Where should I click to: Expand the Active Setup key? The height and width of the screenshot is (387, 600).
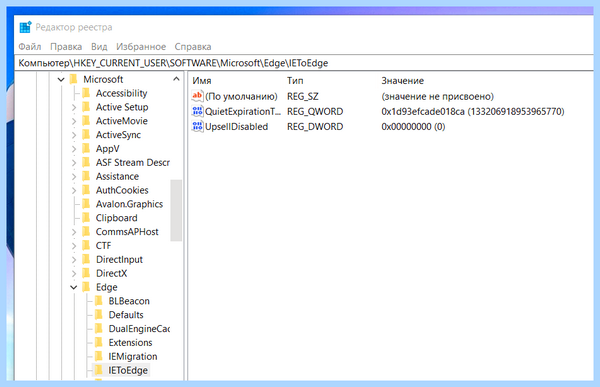tap(74, 108)
